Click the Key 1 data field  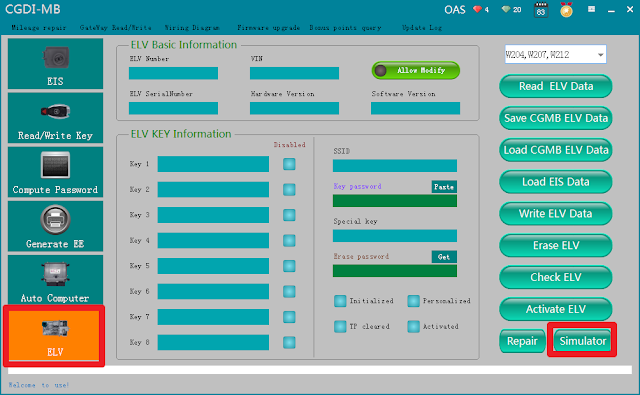coord(213,164)
